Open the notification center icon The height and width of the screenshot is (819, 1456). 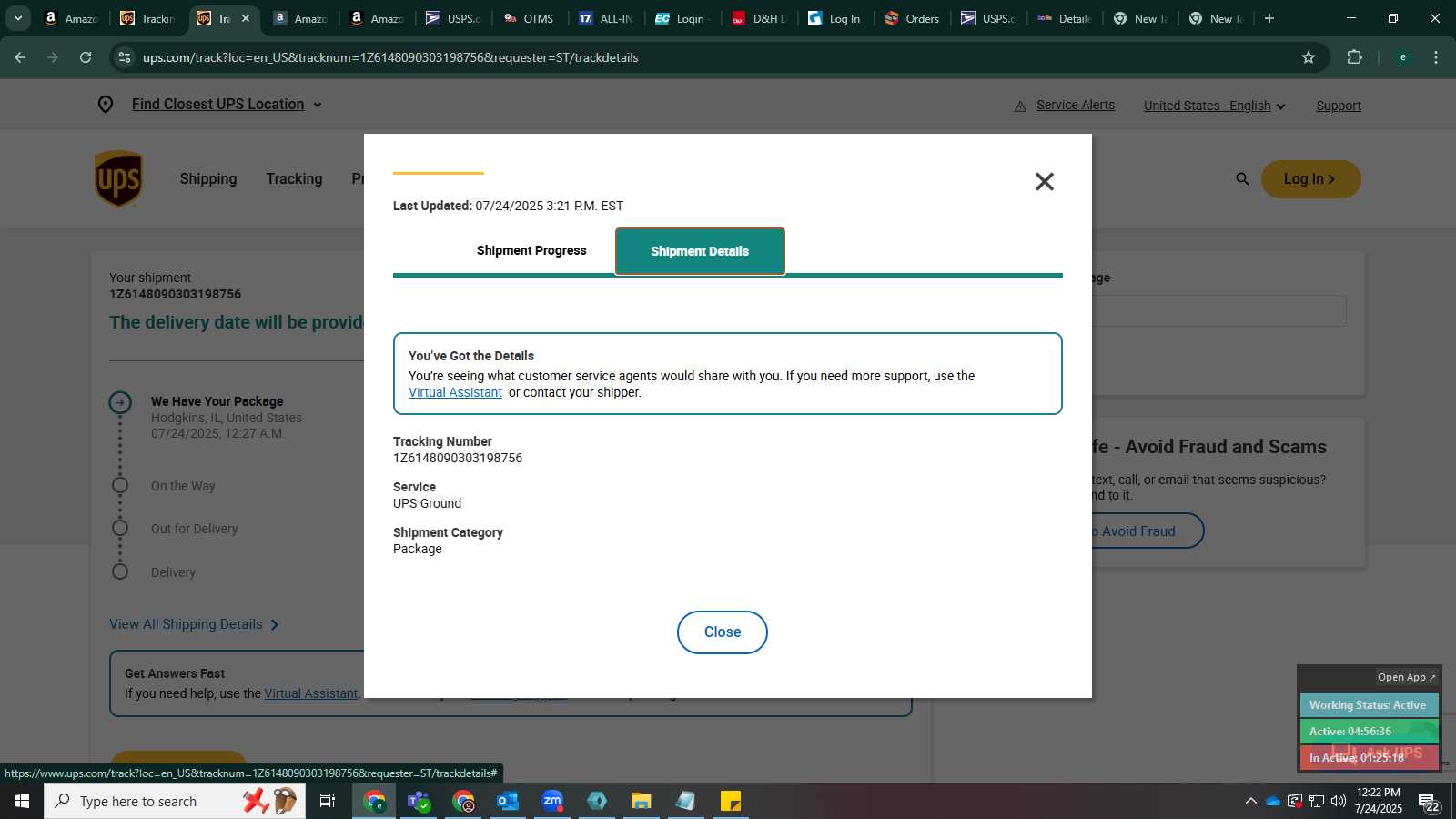(x=1429, y=802)
